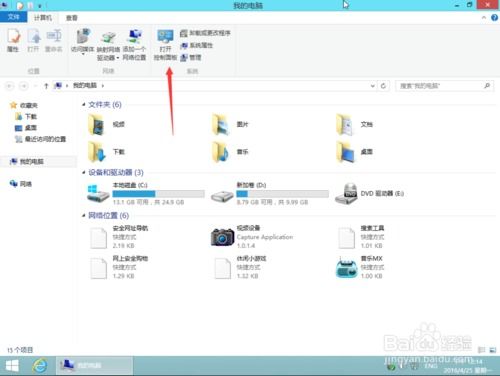Click the Properties (属性) ribbon icon

(13, 40)
